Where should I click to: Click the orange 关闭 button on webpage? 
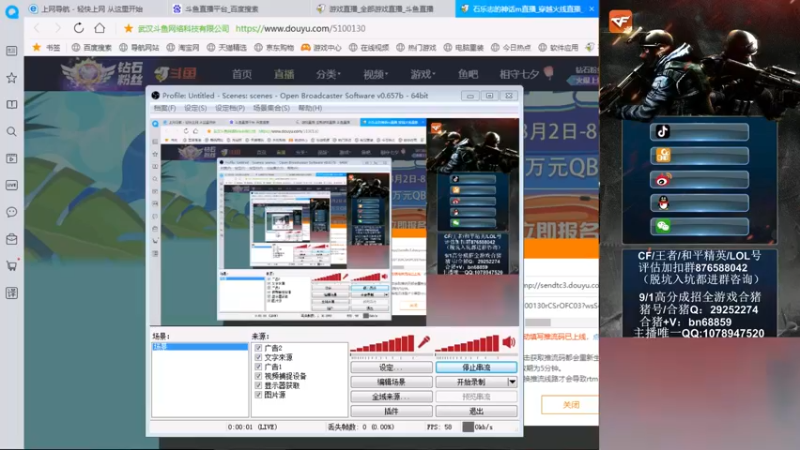(x=570, y=405)
